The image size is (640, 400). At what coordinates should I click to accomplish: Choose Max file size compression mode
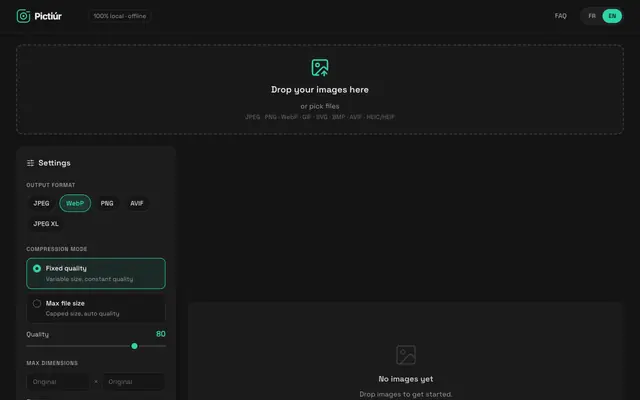click(x=96, y=308)
